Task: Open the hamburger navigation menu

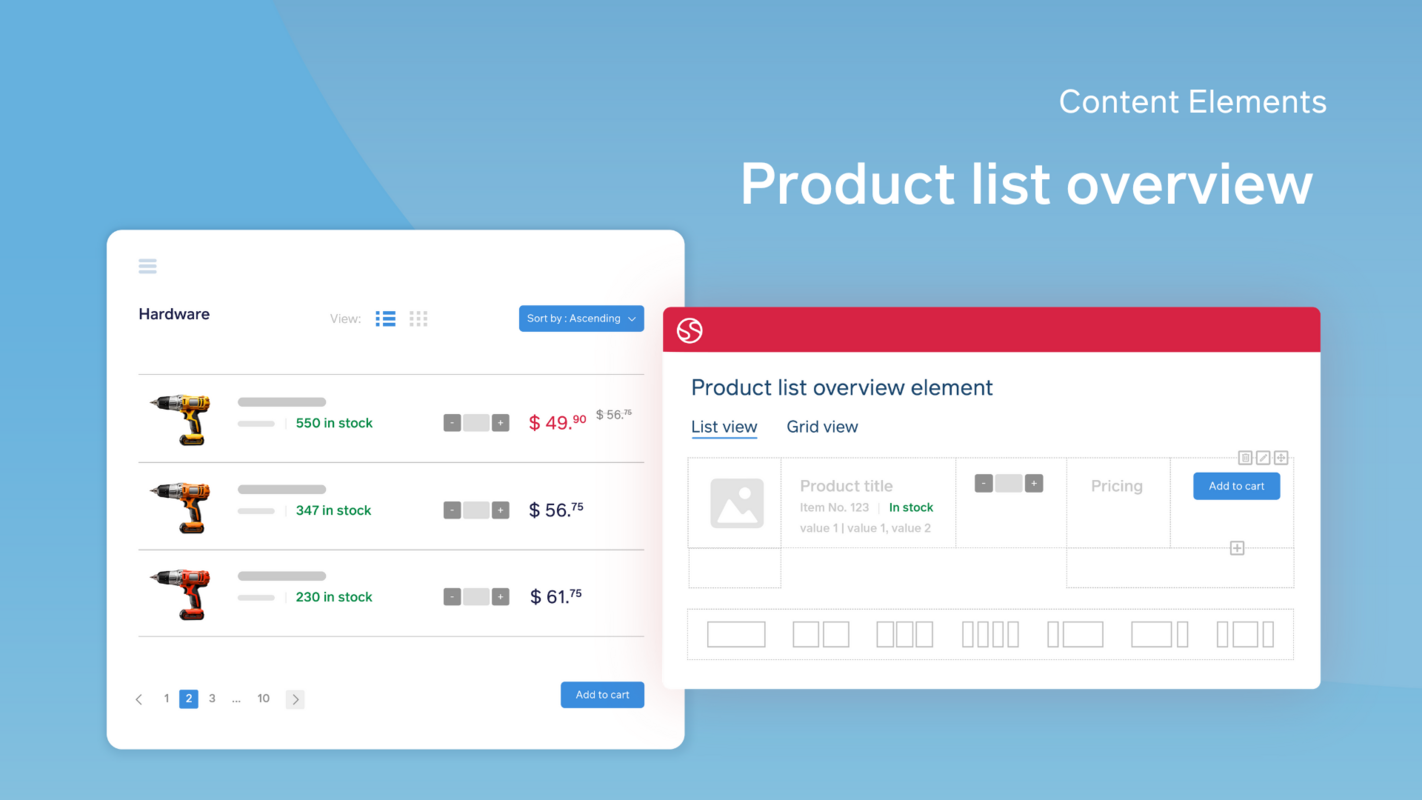Action: coord(147,266)
